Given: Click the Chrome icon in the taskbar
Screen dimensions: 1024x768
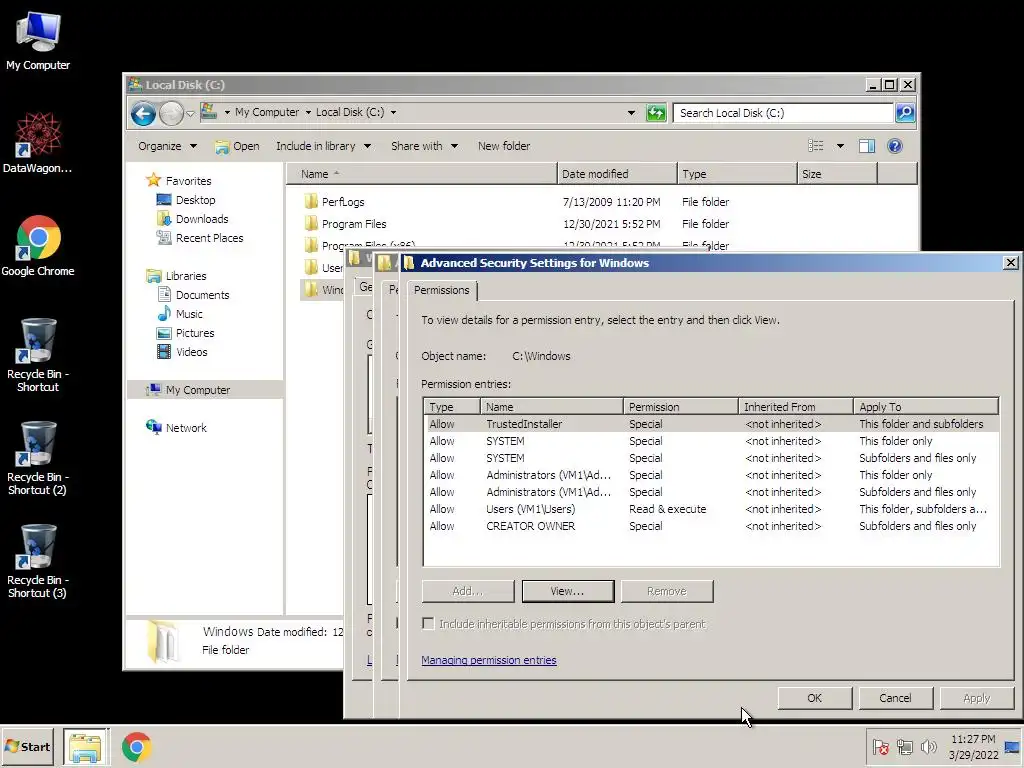Looking at the screenshot, I should pos(136,747).
